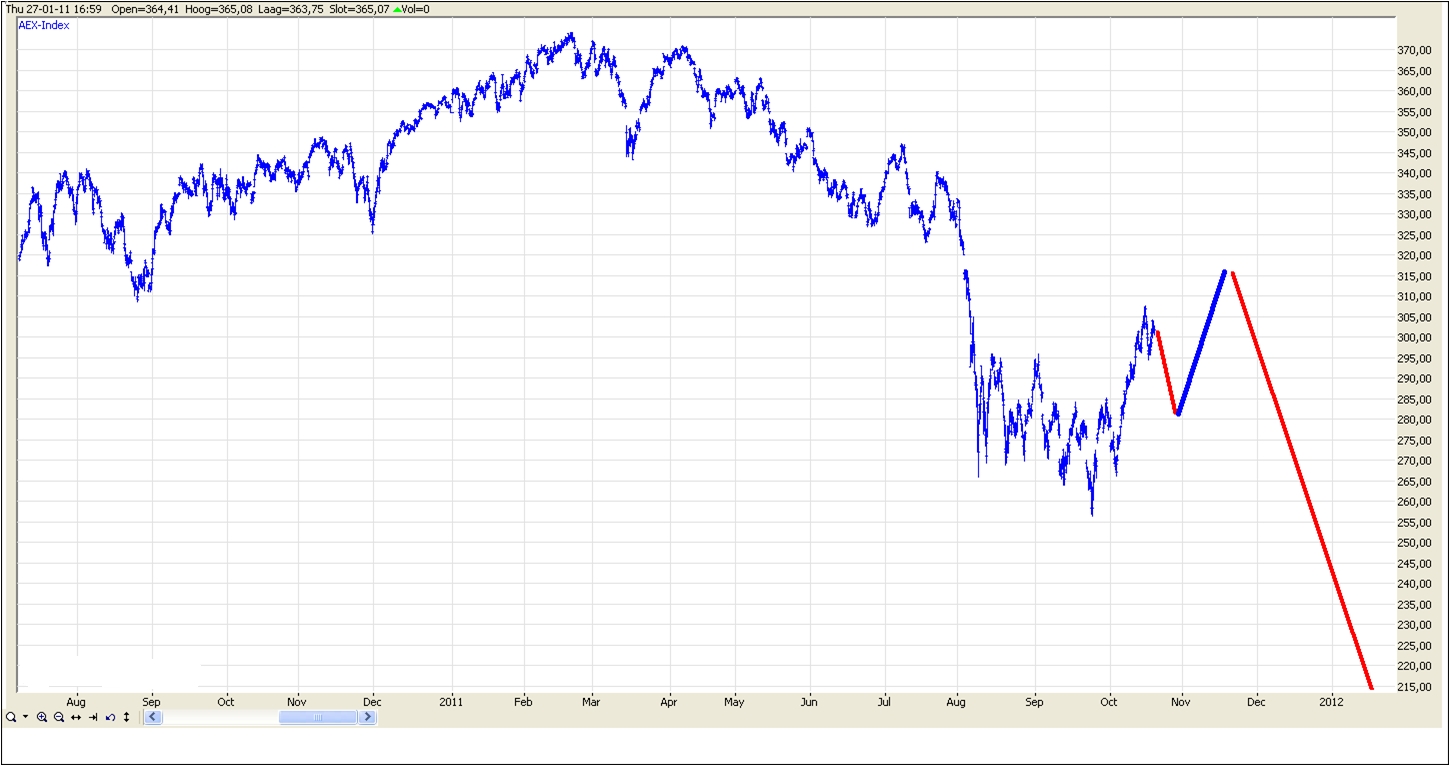The width and height of the screenshot is (1450, 766).
Task: Click the magnifier zoom tool icon
Action: click(x=10, y=718)
